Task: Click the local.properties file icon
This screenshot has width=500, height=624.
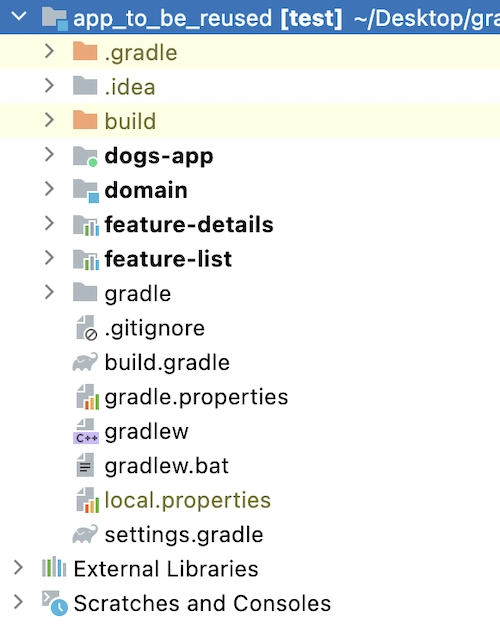Action: tap(87, 500)
